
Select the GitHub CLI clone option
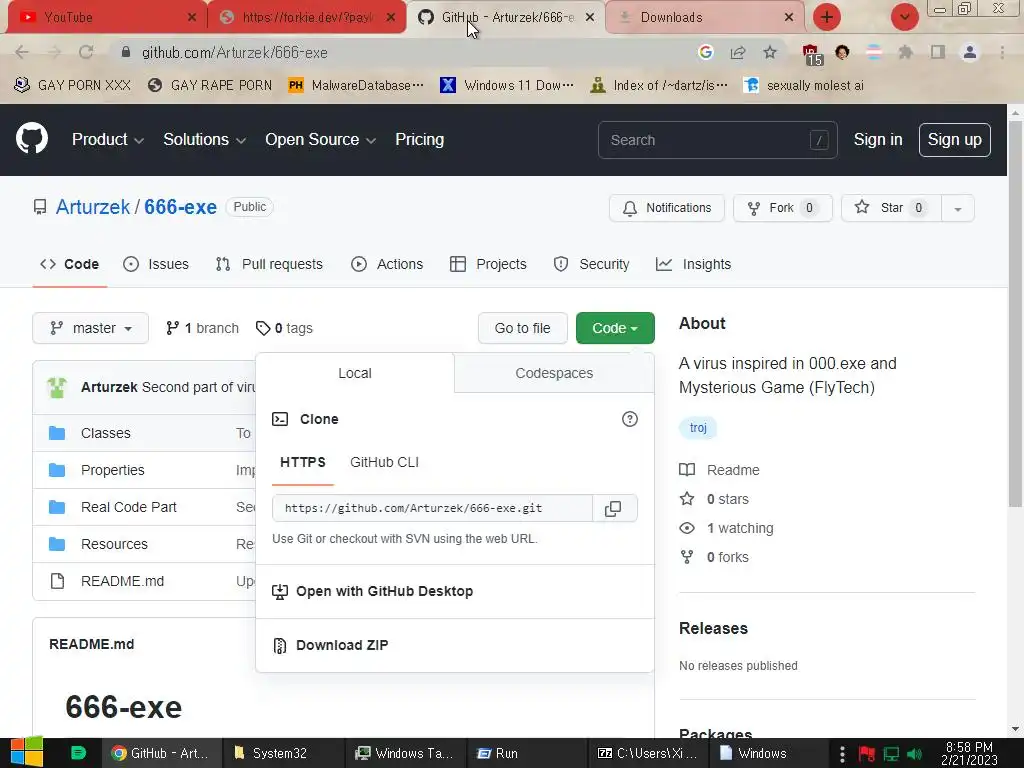[385, 462]
